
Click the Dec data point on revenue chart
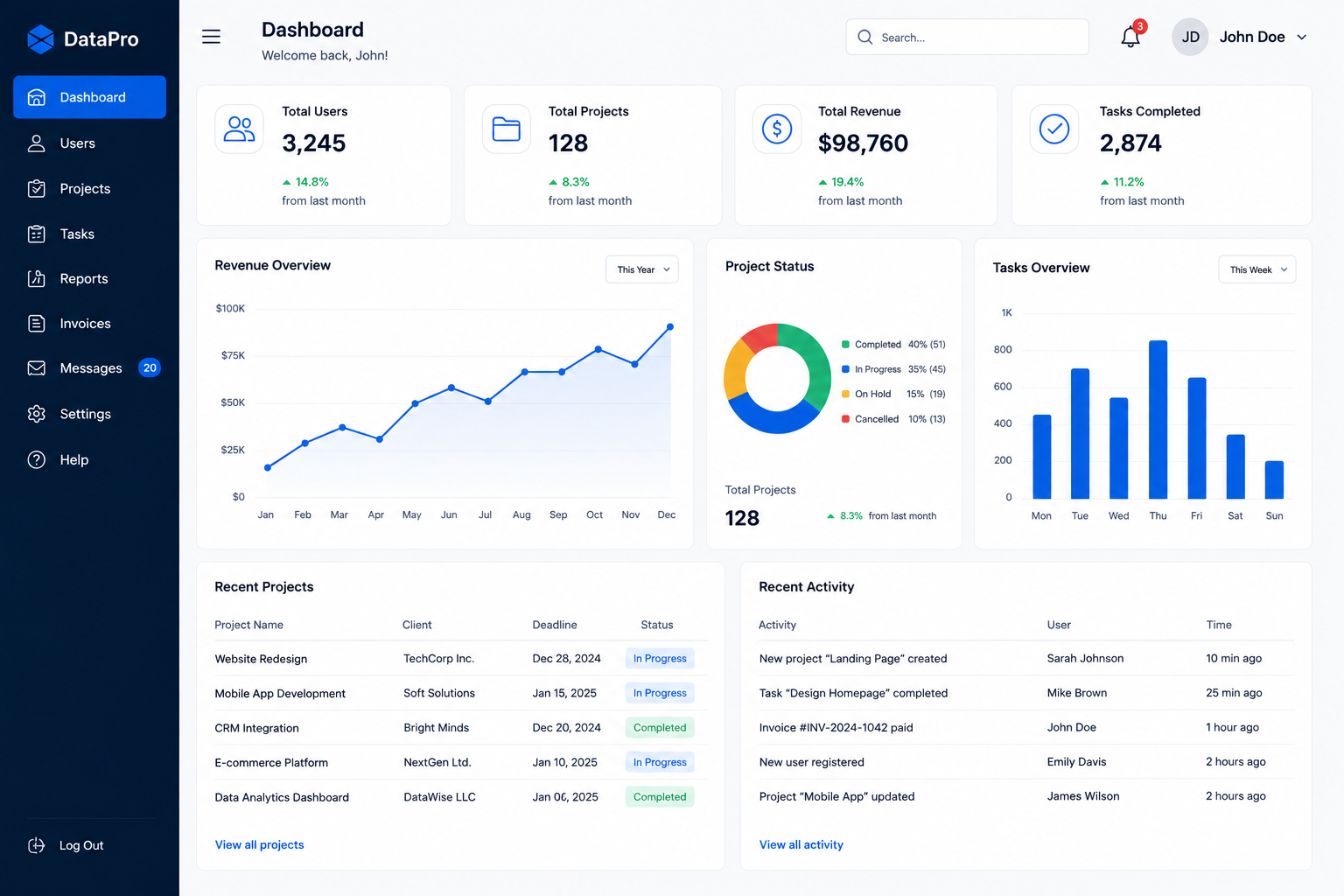(670, 326)
